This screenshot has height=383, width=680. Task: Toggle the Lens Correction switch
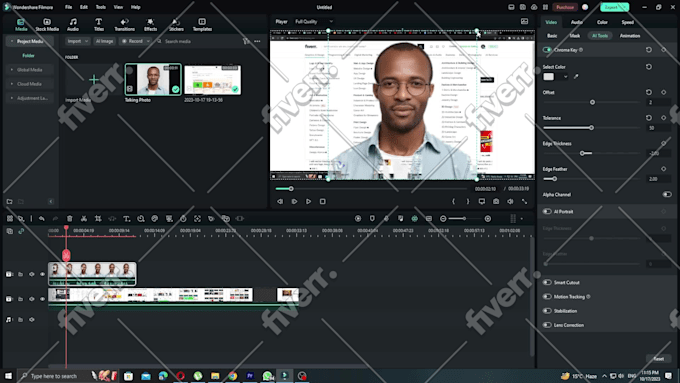pos(547,325)
